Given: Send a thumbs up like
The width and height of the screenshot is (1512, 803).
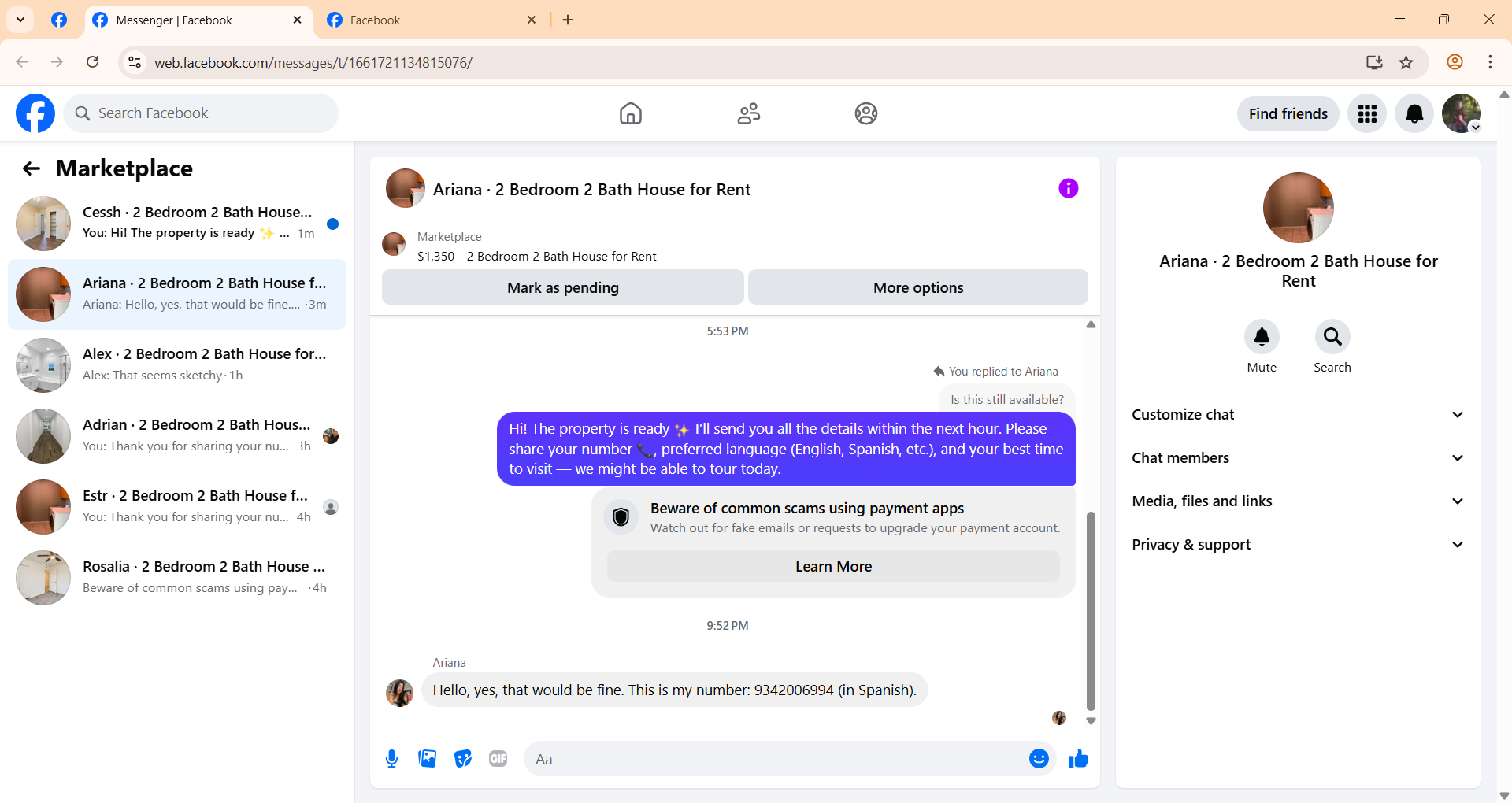Looking at the screenshot, I should coord(1078,759).
